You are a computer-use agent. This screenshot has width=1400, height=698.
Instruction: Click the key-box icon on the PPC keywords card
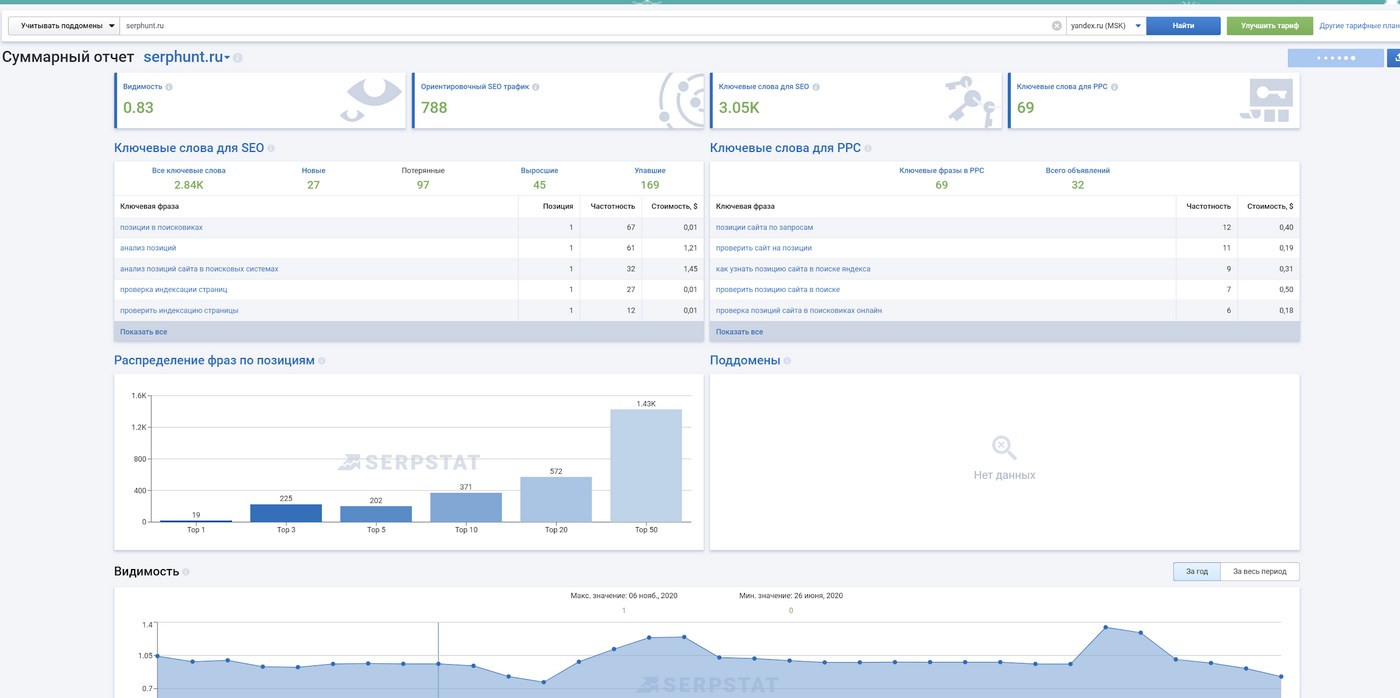point(1266,100)
